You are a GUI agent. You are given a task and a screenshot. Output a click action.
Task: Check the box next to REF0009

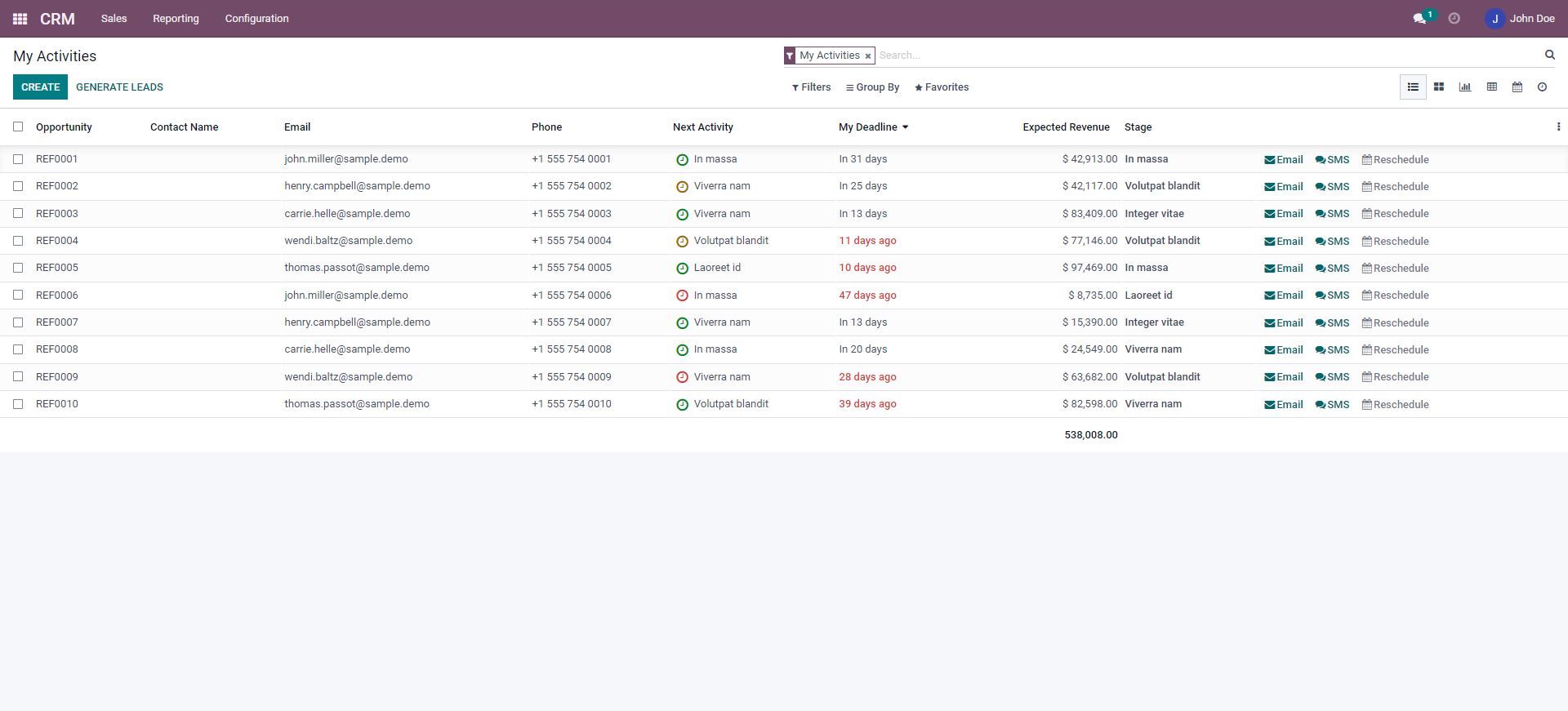coord(18,377)
